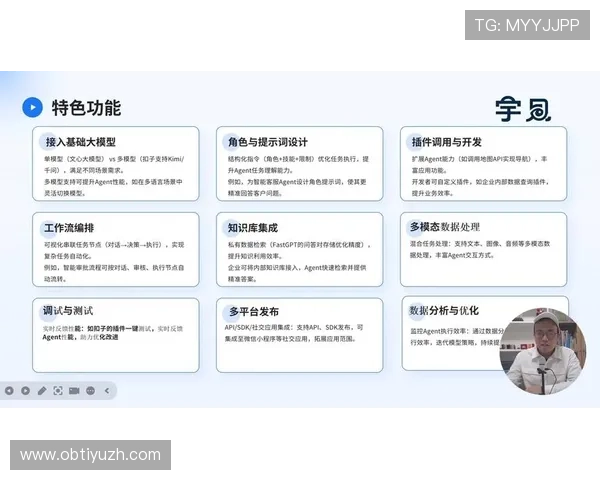Click the 特色功能 slide heading
Image resolution: width=600 pixels, height=480 pixels.
(86, 108)
